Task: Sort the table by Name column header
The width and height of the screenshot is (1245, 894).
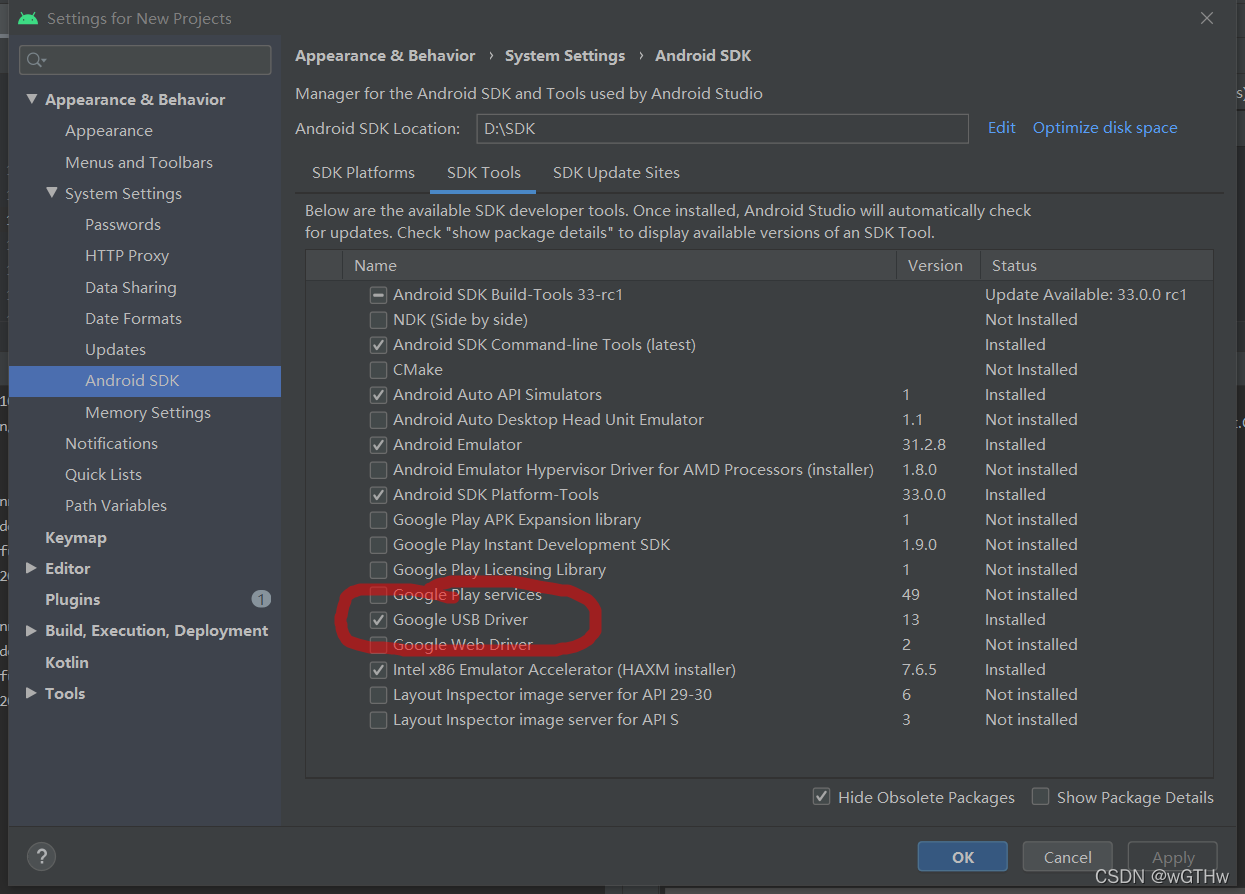Action: click(620, 266)
